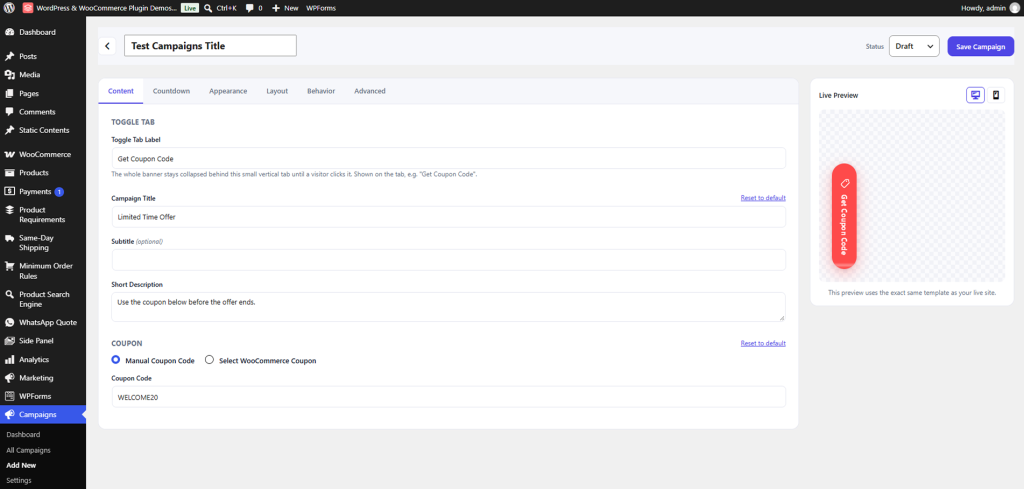Image resolution: width=1024 pixels, height=489 pixels.
Task: Click the red Get Coupon Code preview tab
Action: [844, 216]
